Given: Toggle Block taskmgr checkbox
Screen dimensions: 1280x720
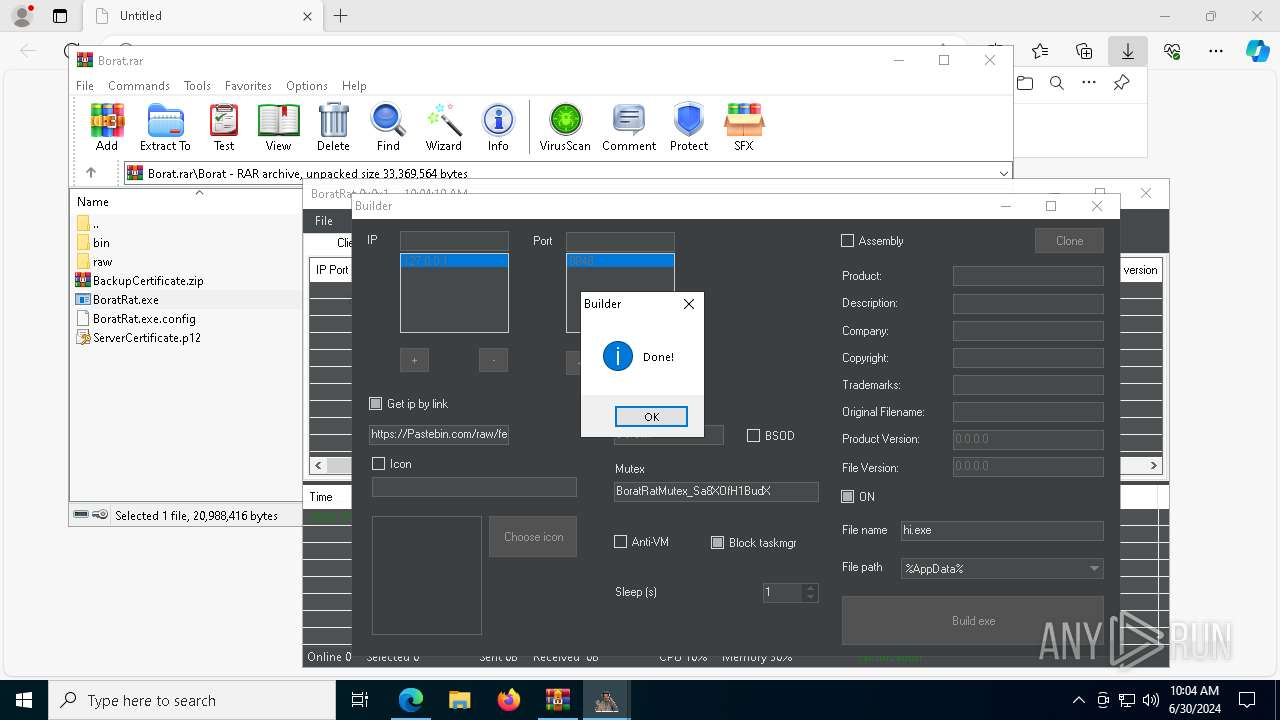Looking at the screenshot, I should coord(717,542).
